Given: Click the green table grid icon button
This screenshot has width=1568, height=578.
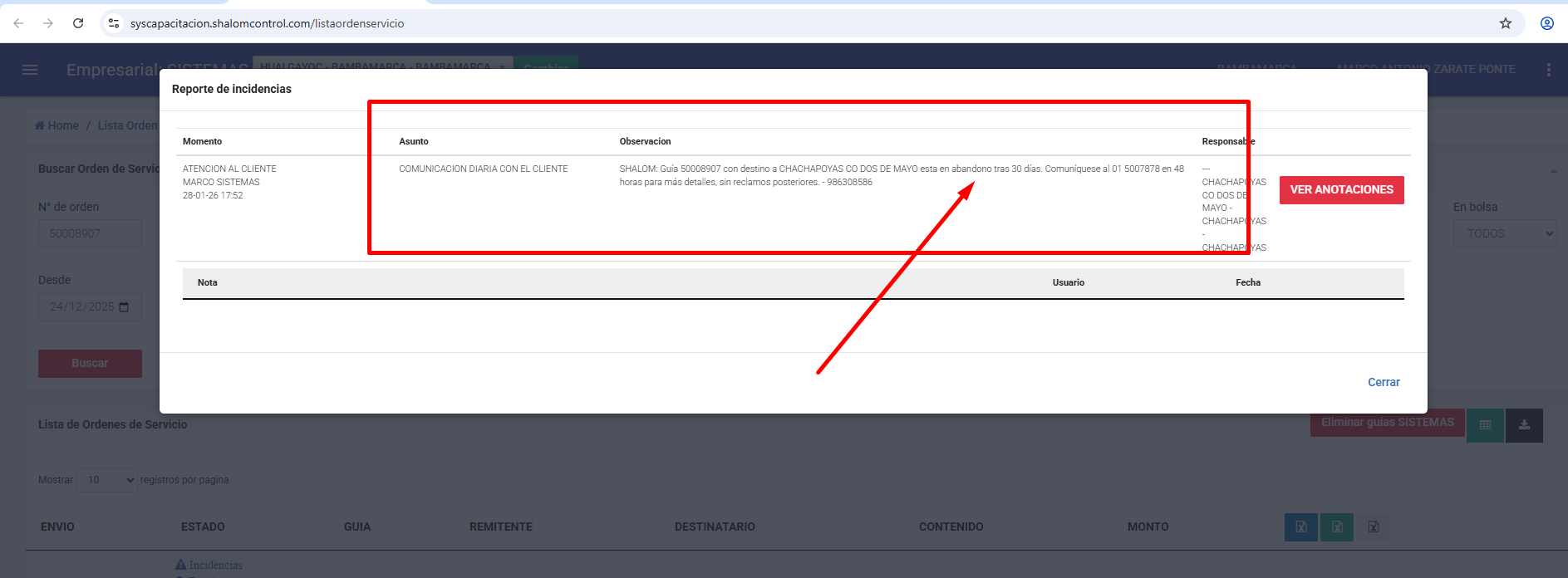Looking at the screenshot, I should pyautogui.click(x=1485, y=425).
